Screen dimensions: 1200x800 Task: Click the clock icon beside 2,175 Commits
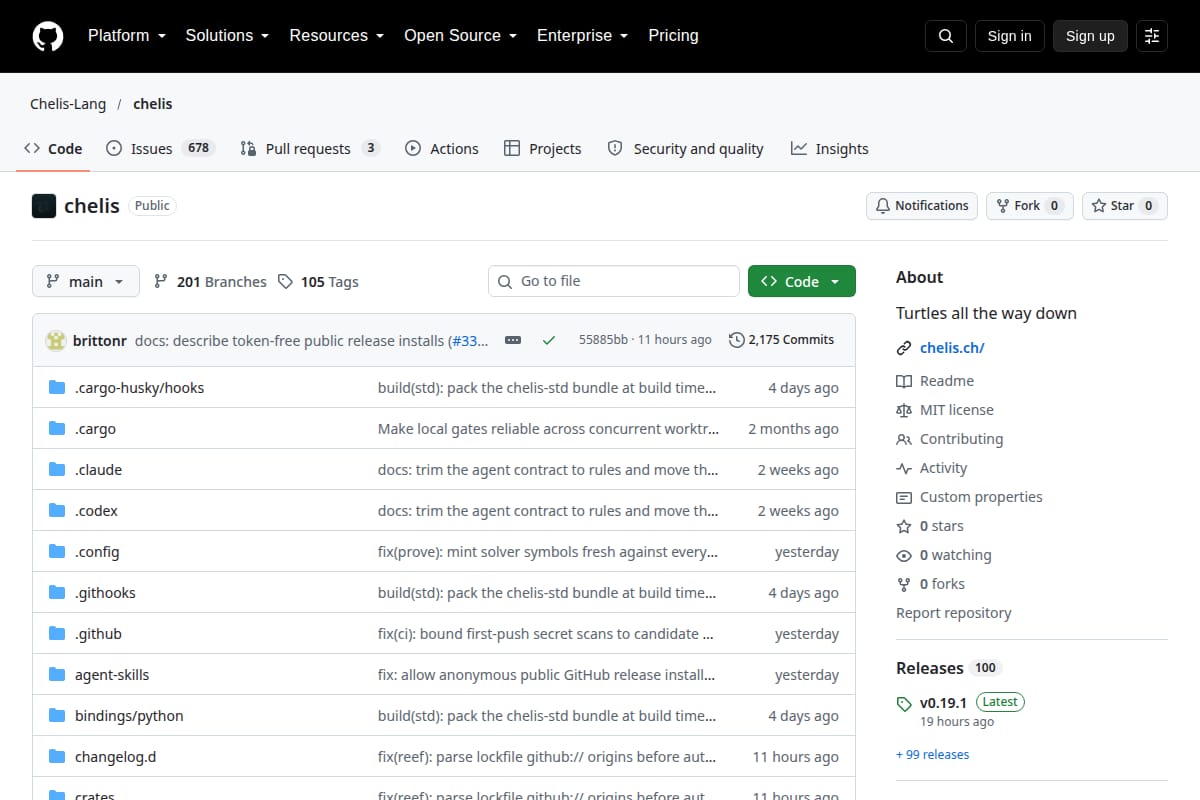pyautogui.click(x=737, y=340)
